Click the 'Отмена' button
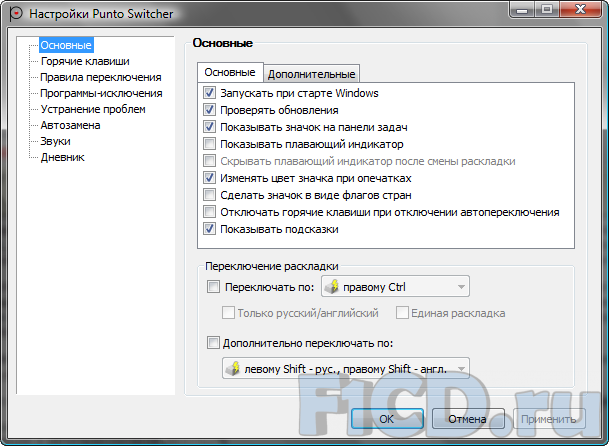The width and height of the screenshot is (609, 446). point(468,419)
